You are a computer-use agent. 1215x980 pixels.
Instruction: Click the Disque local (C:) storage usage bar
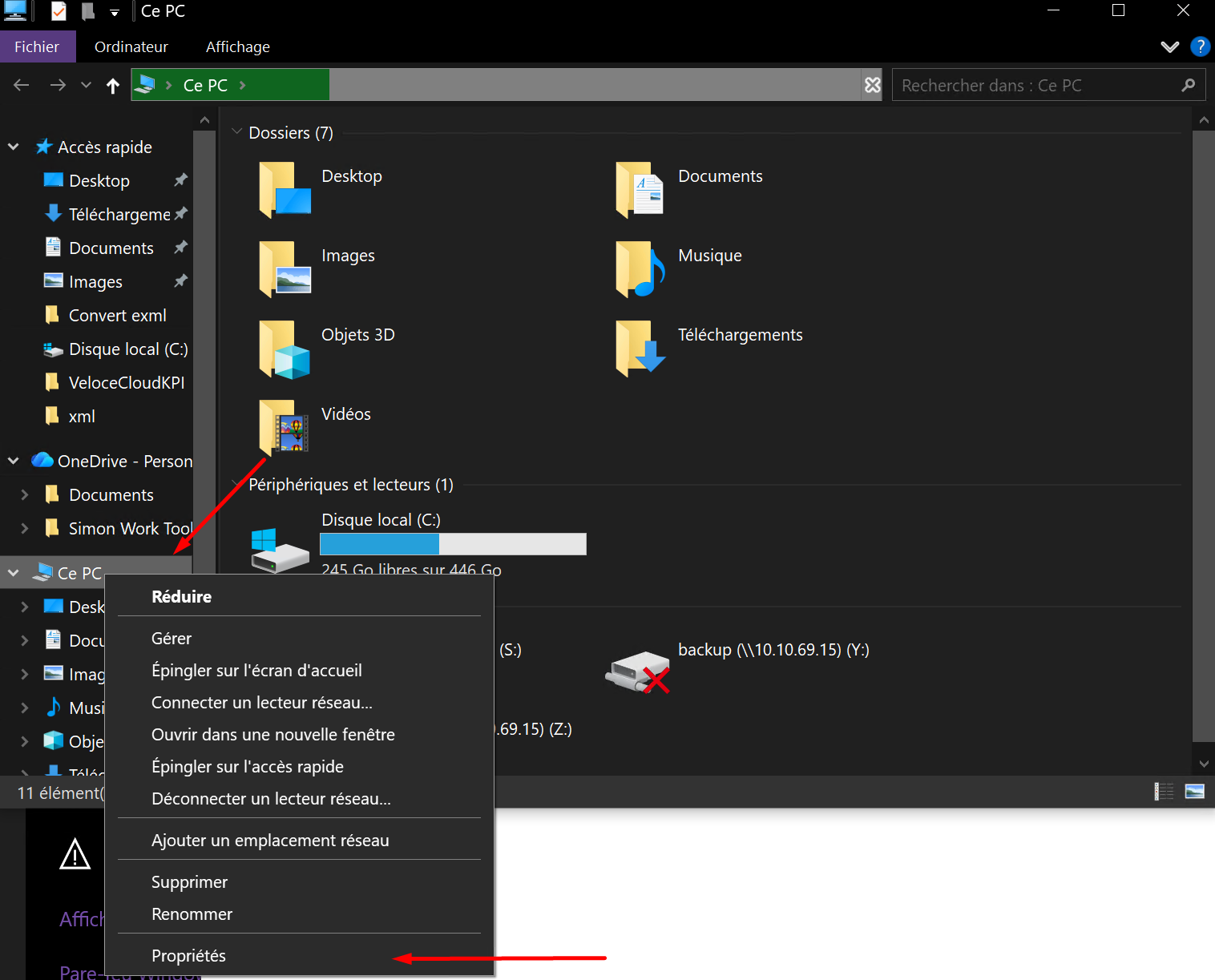pyautogui.click(x=453, y=544)
